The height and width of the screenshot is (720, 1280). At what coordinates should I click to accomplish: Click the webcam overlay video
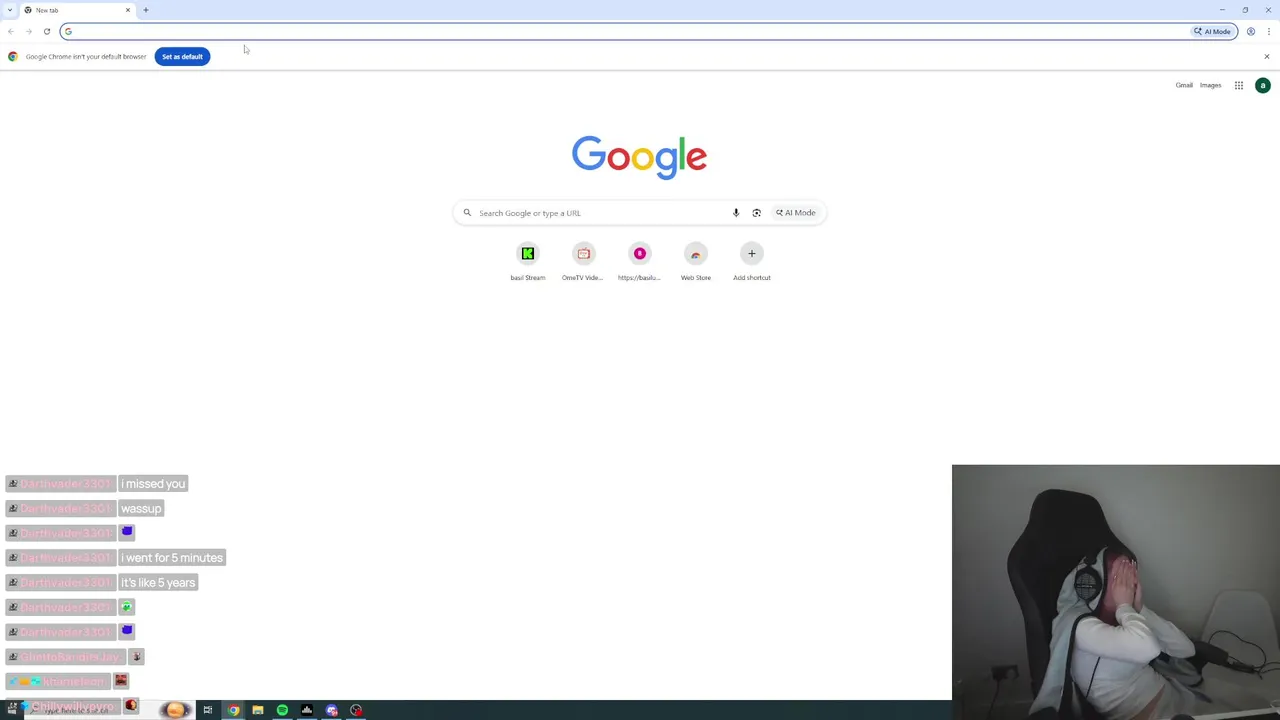tap(1115, 592)
